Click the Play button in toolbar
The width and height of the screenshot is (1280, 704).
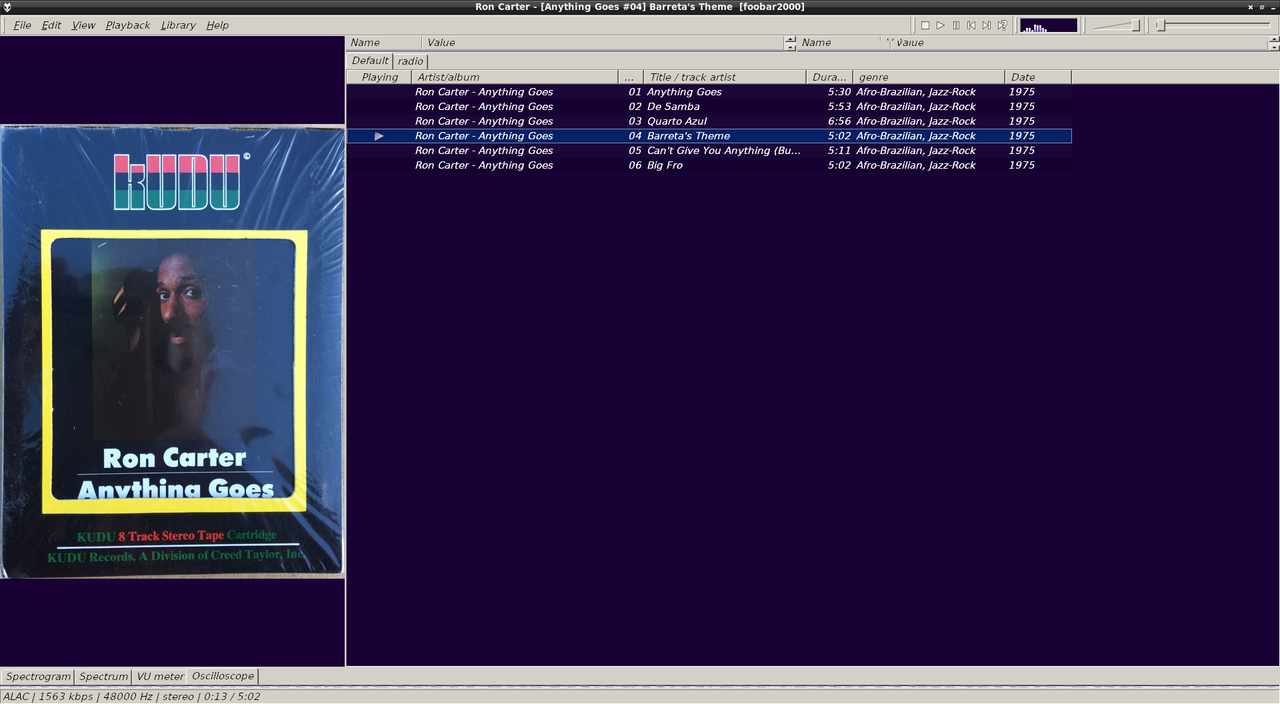[940, 25]
